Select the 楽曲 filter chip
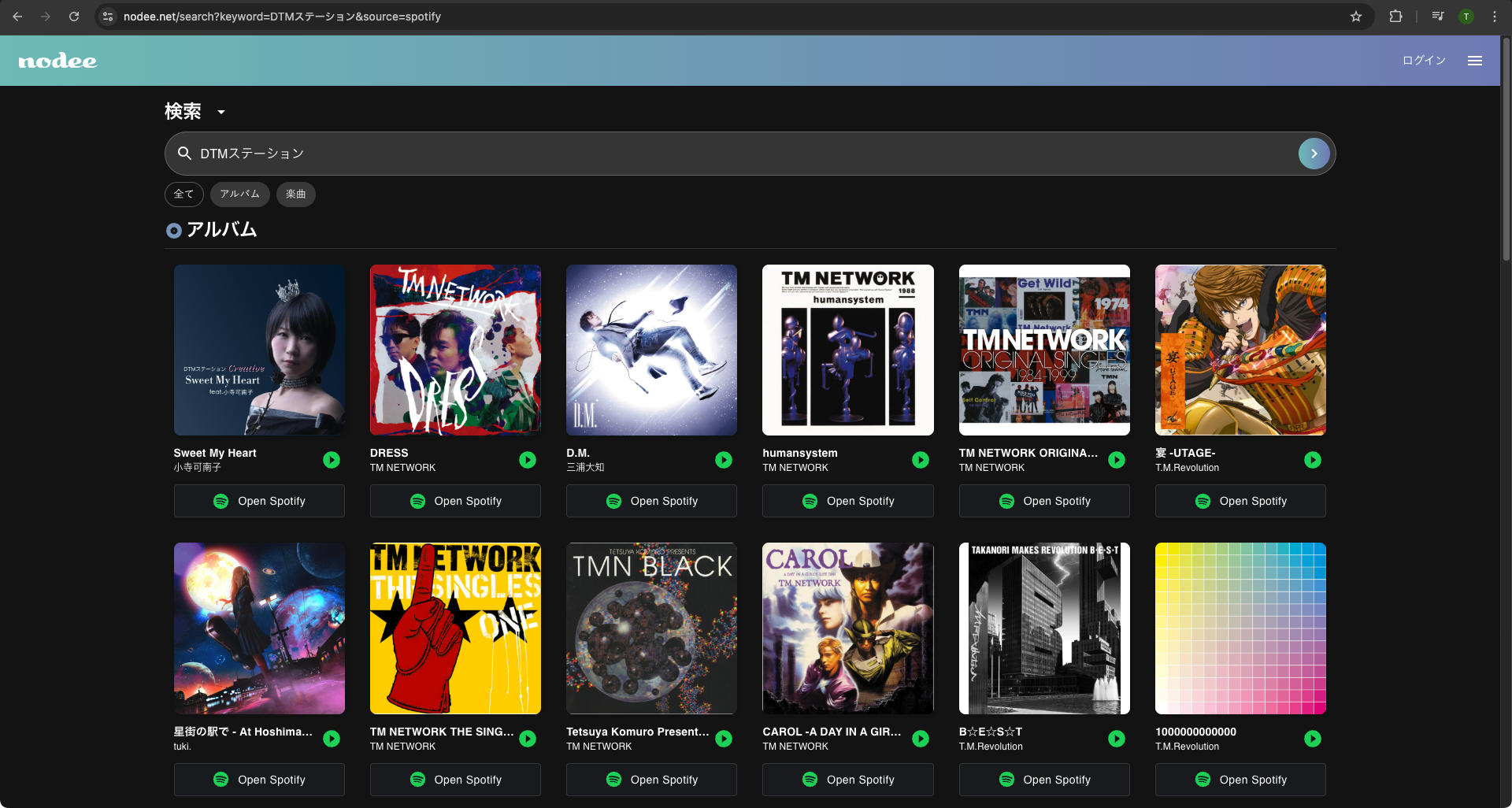 point(295,194)
